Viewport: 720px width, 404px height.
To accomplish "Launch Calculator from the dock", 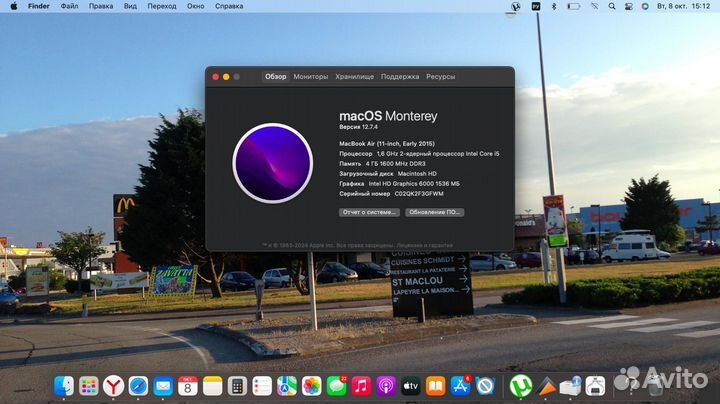I will (x=237, y=386).
